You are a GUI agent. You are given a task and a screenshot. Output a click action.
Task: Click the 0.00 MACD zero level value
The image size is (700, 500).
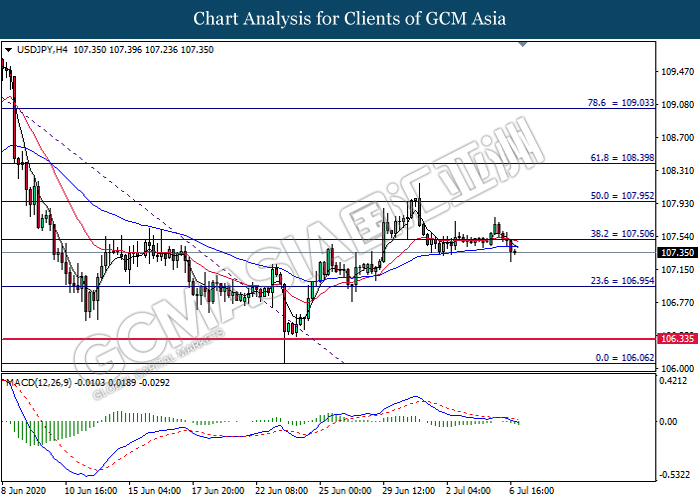pos(668,421)
